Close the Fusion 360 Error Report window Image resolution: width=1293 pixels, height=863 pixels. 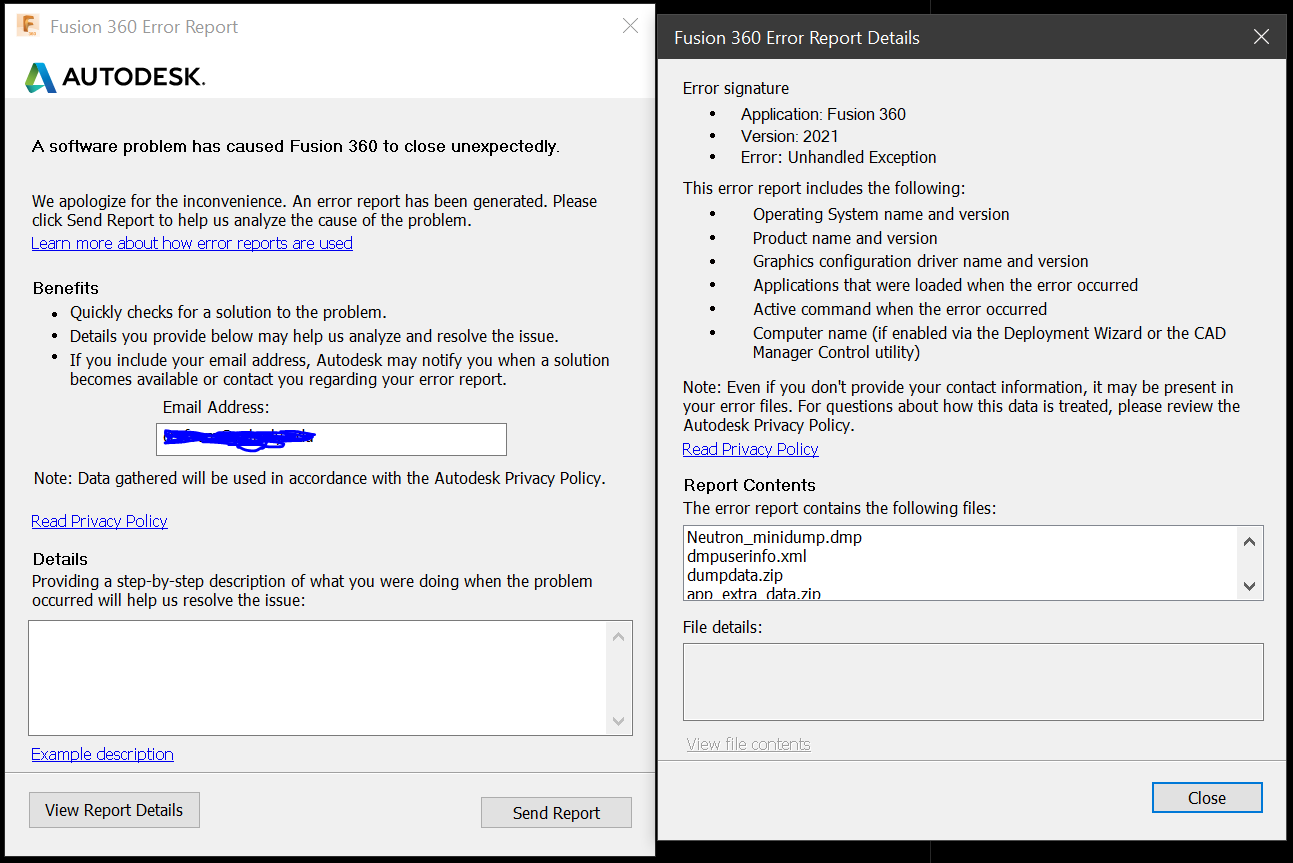click(x=630, y=26)
